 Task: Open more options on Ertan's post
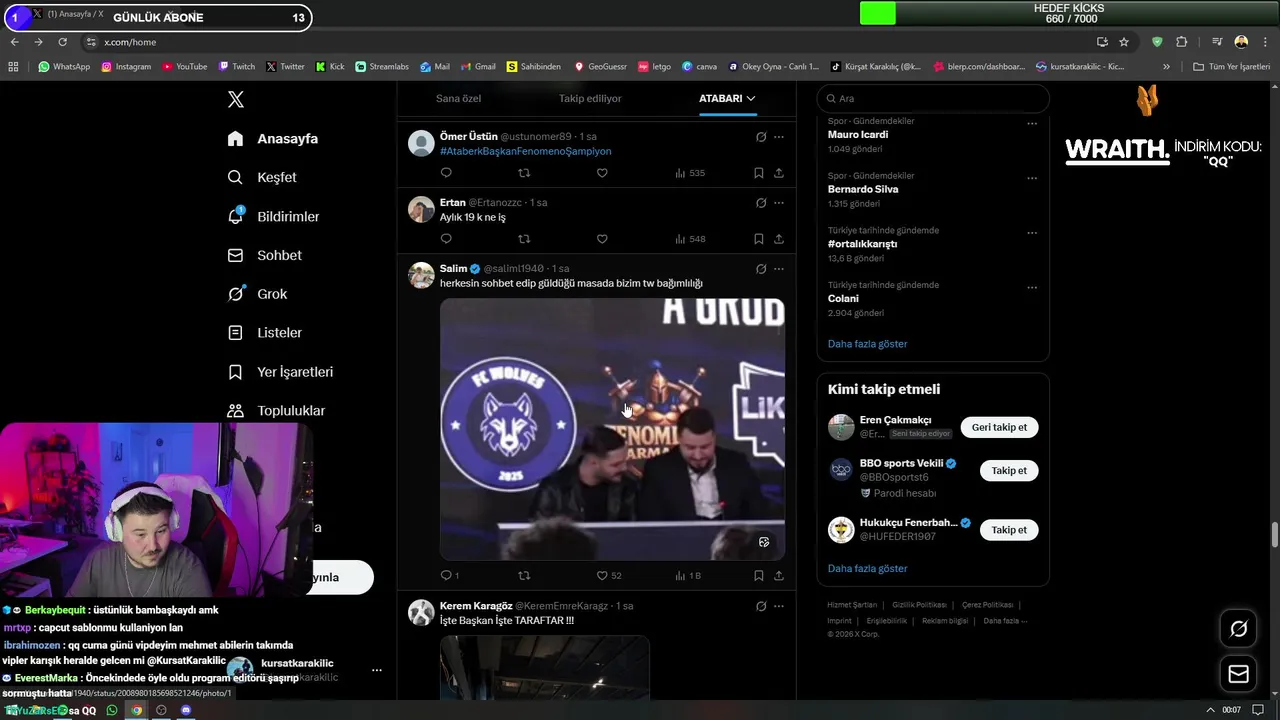(779, 203)
